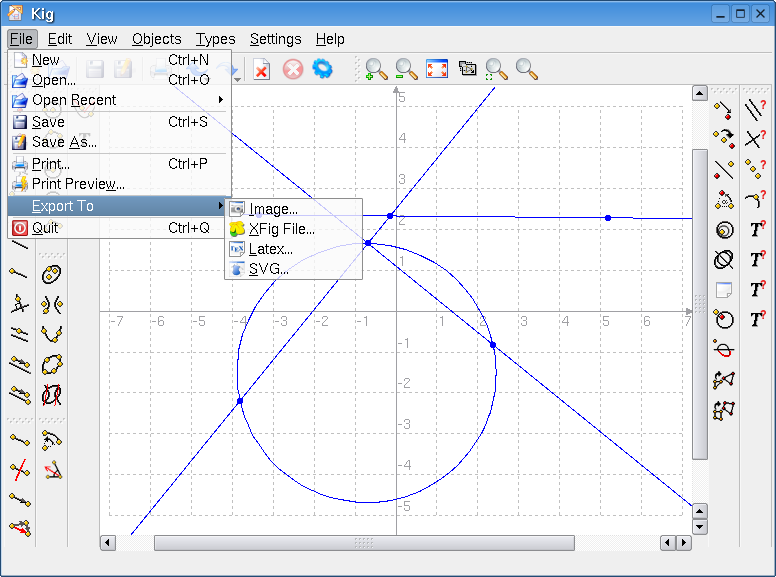Image resolution: width=776 pixels, height=577 pixels.
Task: Expand the Open Recent submenu
Action: (x=119, y=100)
